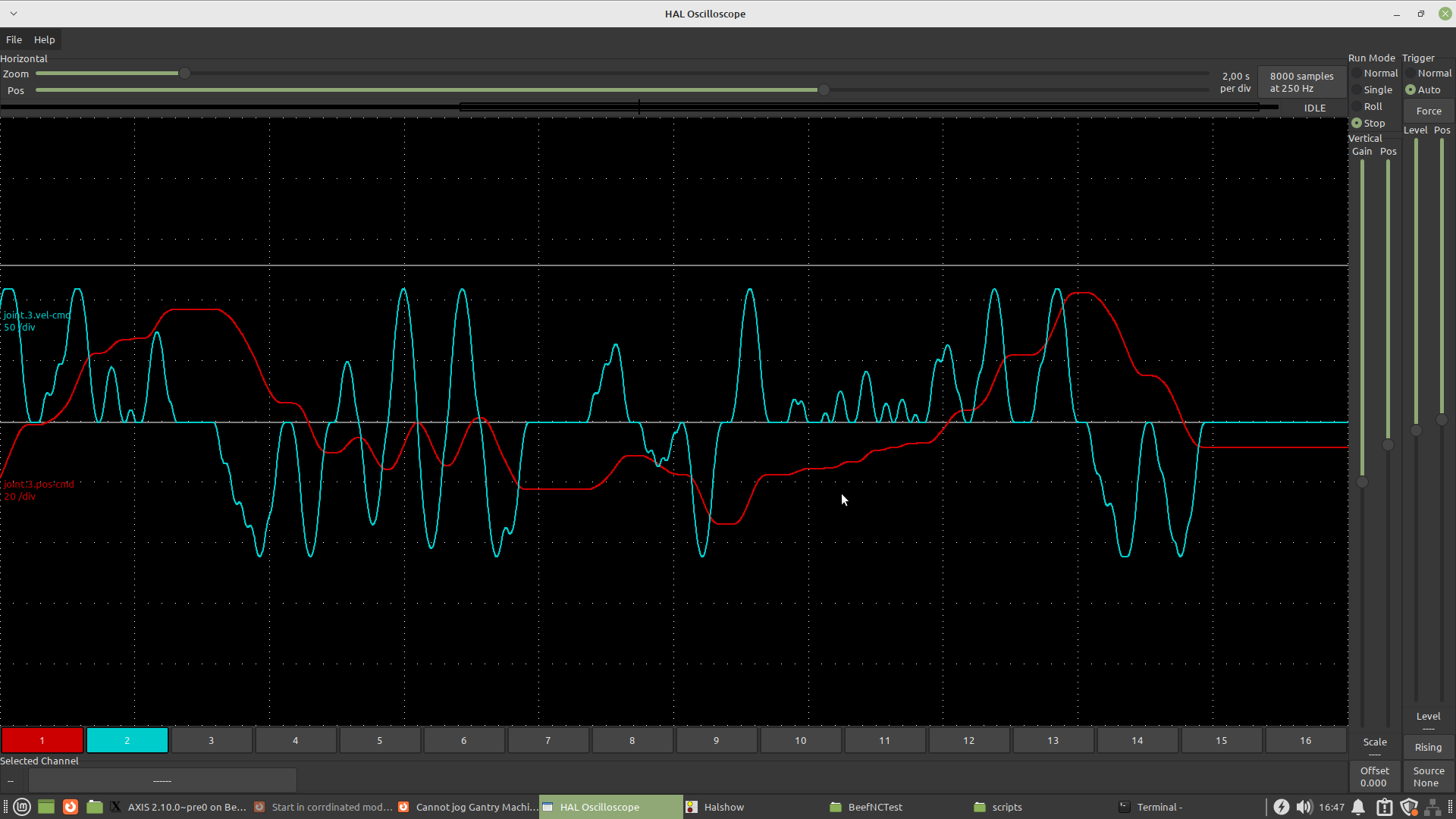Screen dimensions: 1456x819
Task: Click the record position indicator bar
Action: pyautogui.click(x=639, y=107)
